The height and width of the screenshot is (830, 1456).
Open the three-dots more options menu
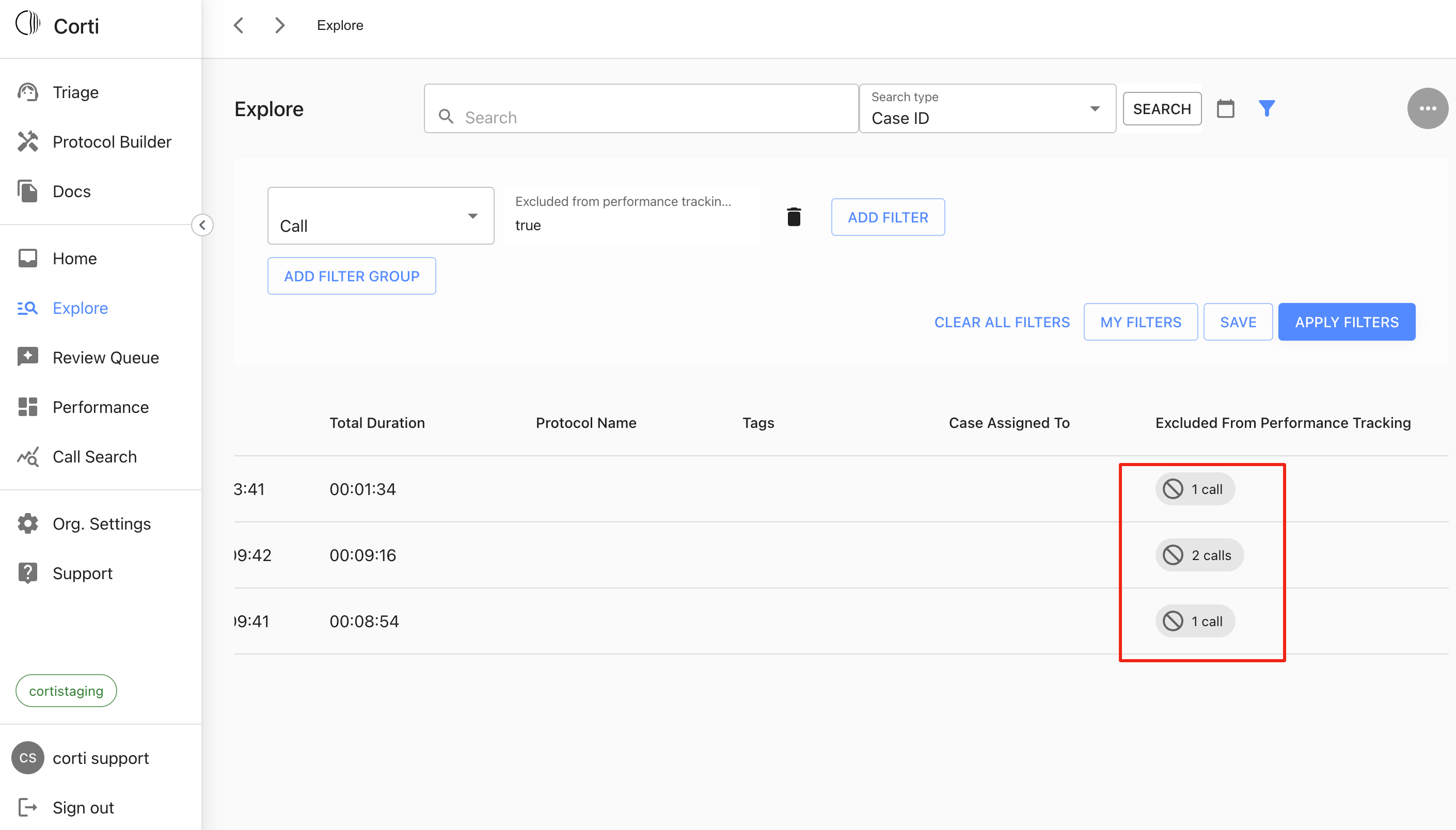point(1427,108)
